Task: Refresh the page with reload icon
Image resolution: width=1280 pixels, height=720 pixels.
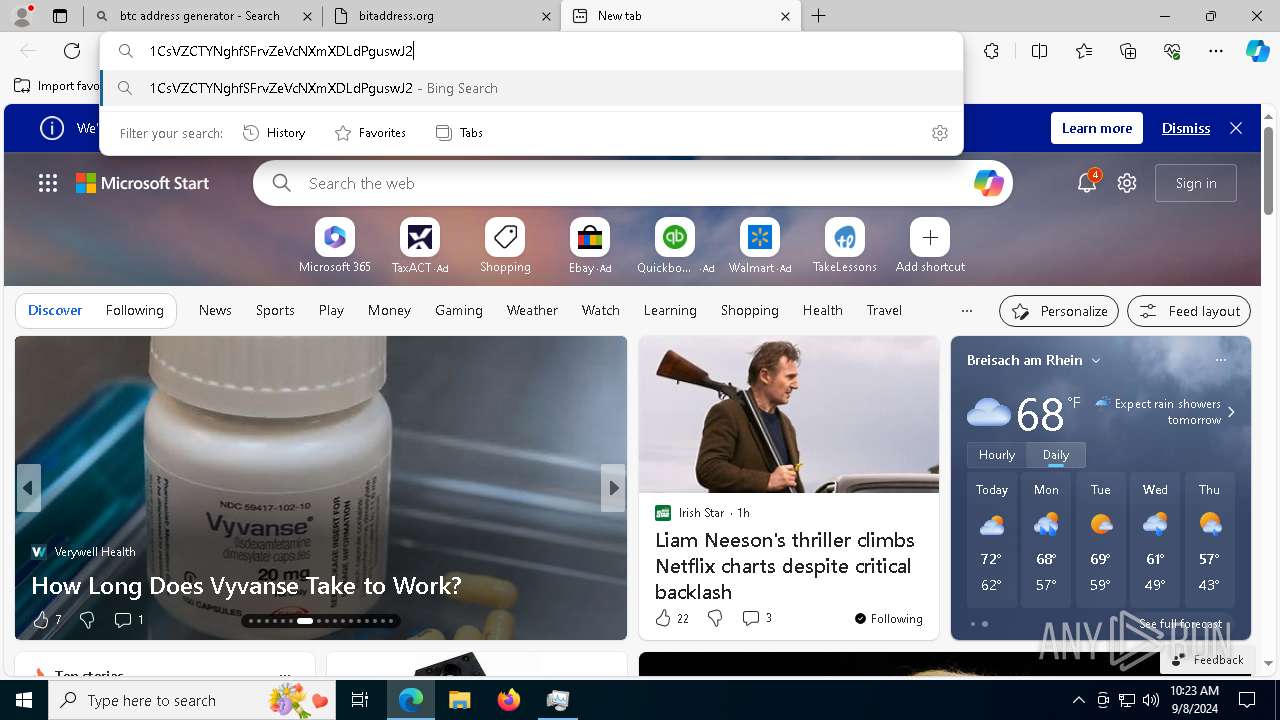Action: point(72,51)
